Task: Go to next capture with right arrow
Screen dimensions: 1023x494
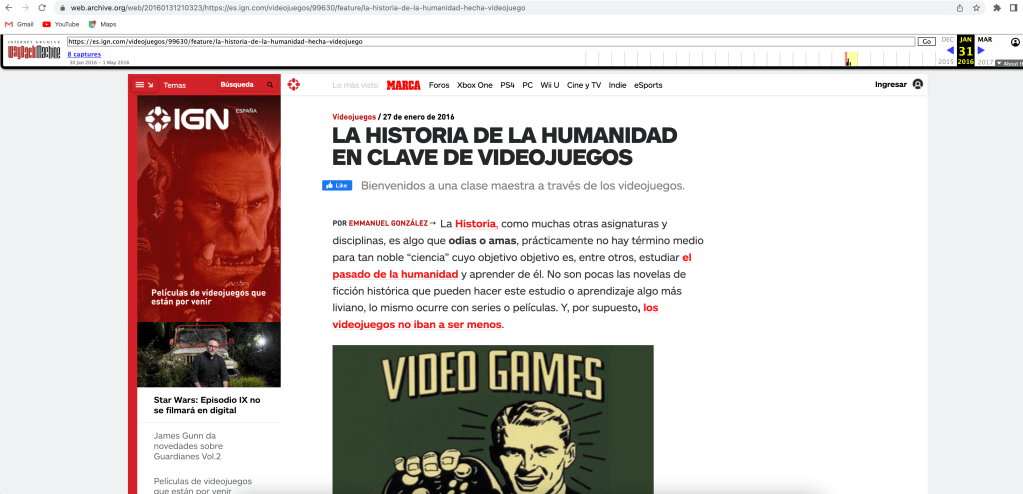Action: pyautogui.click(x=981, y=50)
